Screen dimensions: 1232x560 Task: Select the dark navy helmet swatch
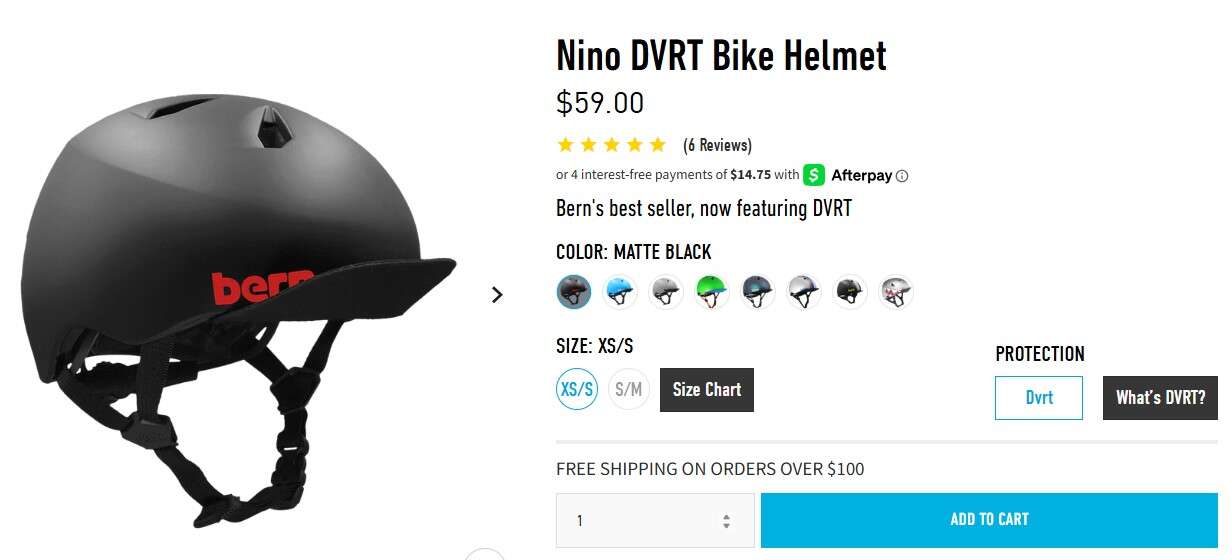click(758, 292)
